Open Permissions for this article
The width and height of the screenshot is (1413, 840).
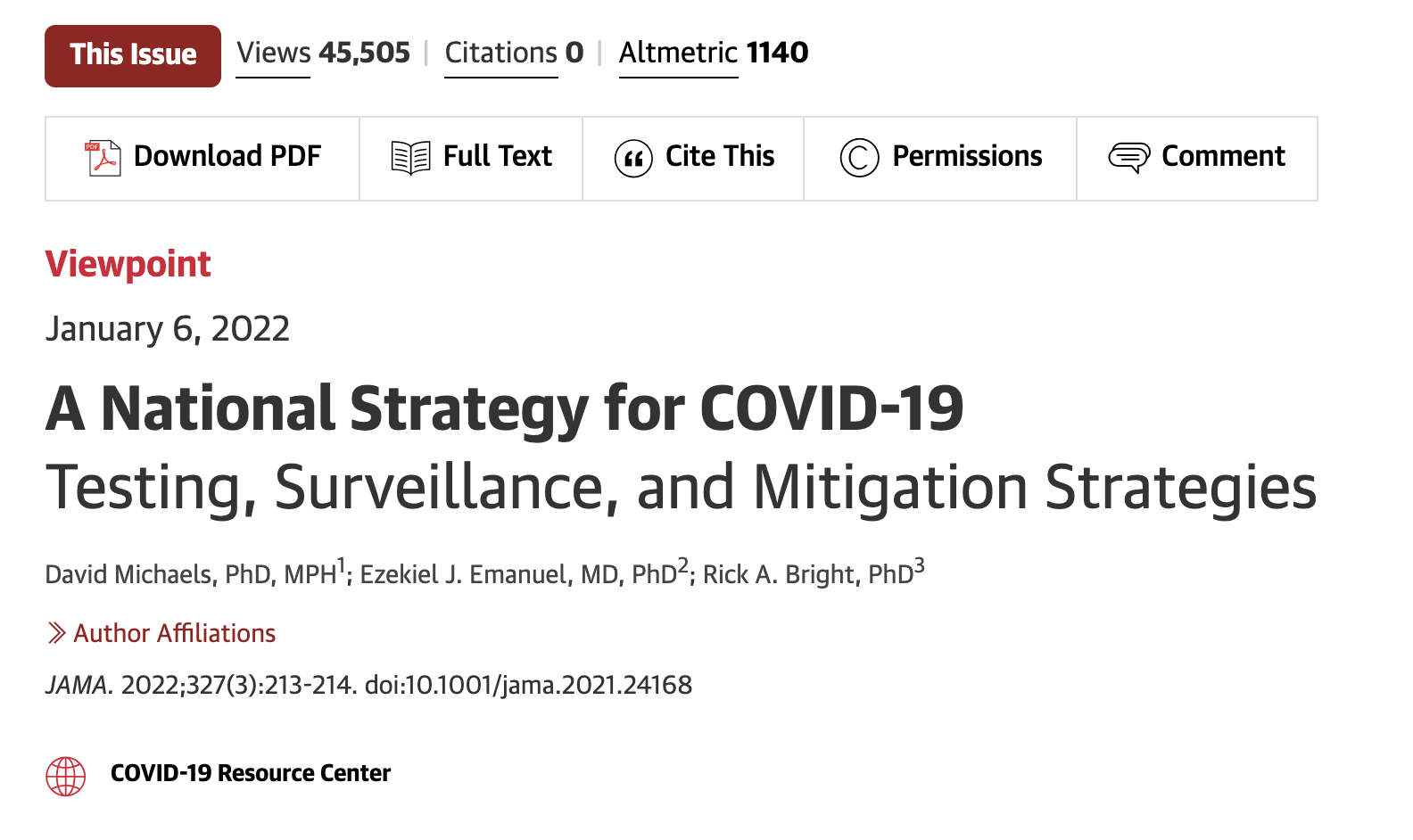940,159
